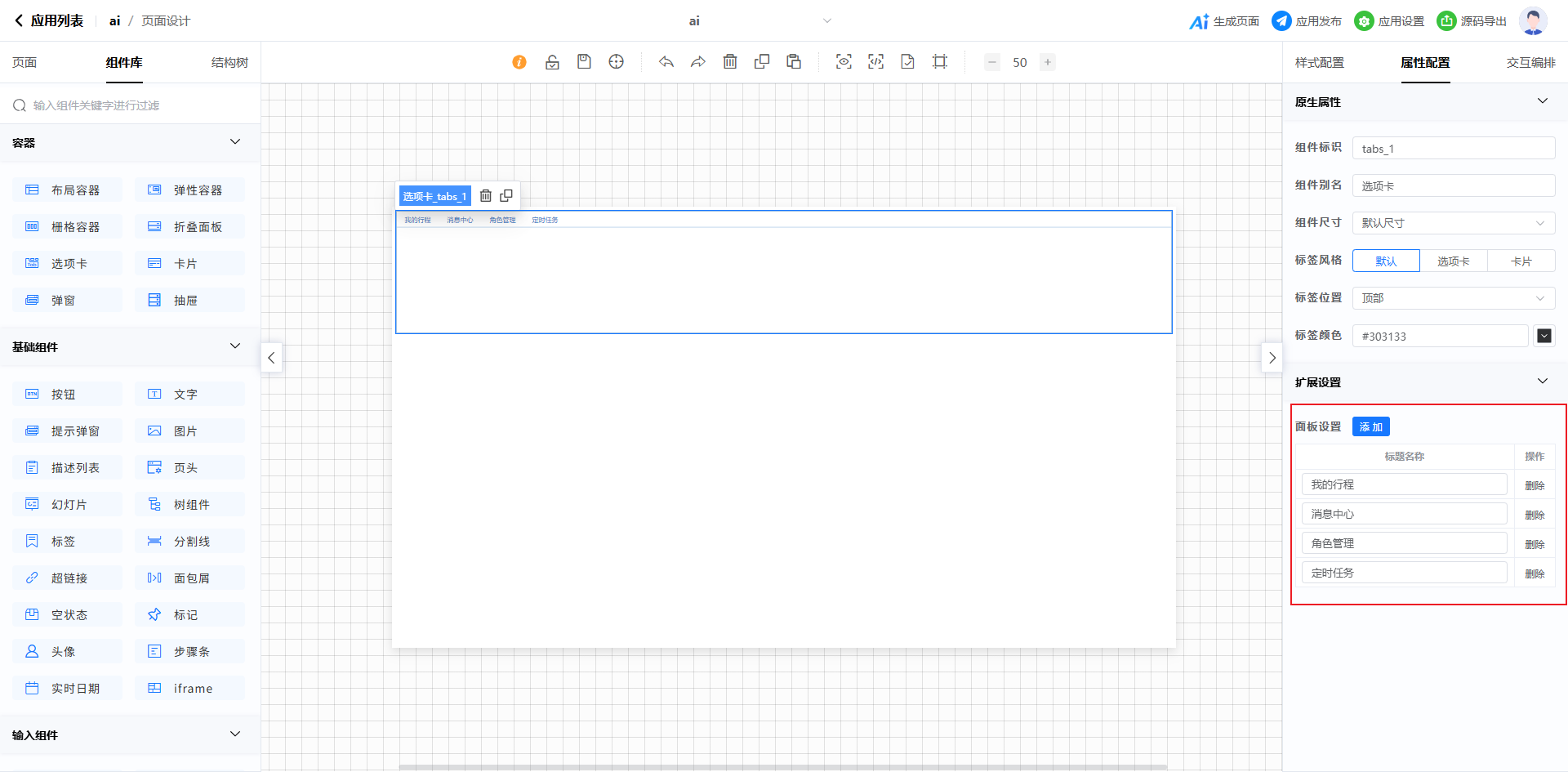This screenshot has width=1568, height=772.
Task: Switch to the 样式配置 tab
Action: click(x=1319, y=63)
